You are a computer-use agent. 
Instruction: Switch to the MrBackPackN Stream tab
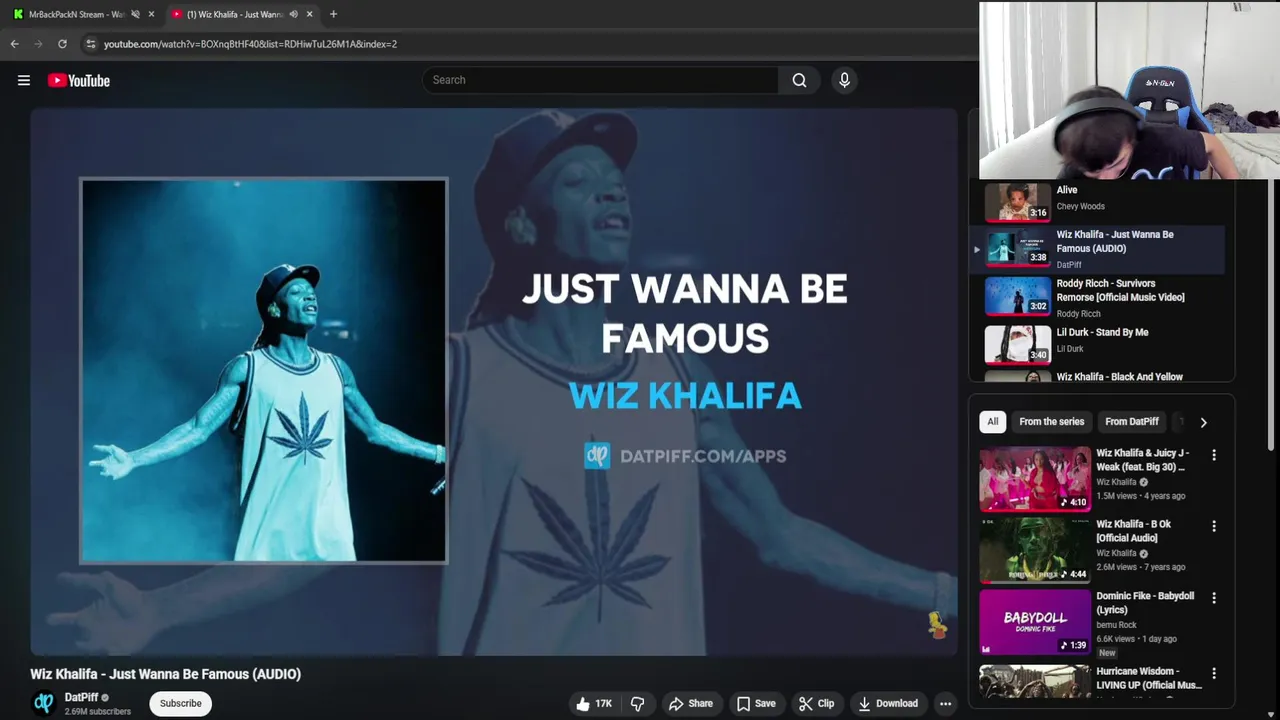[x=75, y=14]
